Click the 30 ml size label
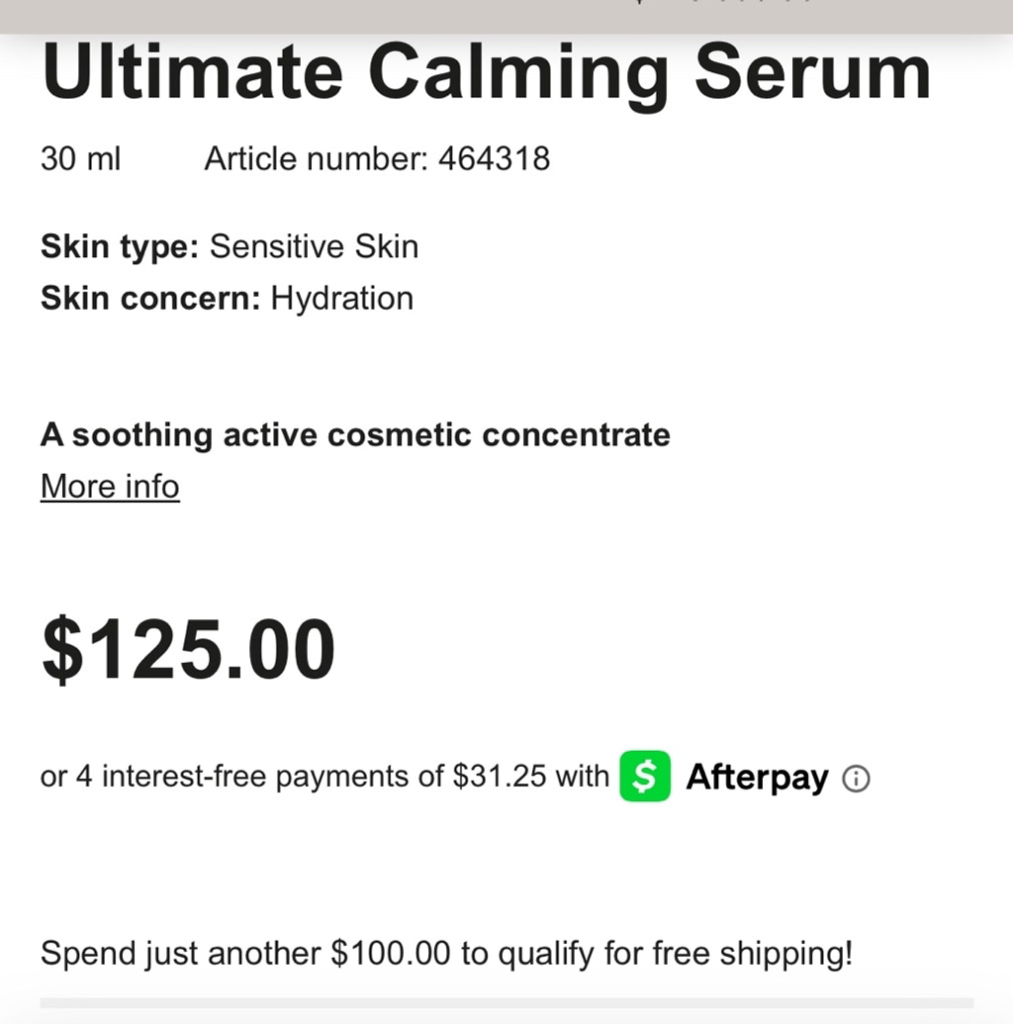The image size is (1014, 1026). [80, 158]
